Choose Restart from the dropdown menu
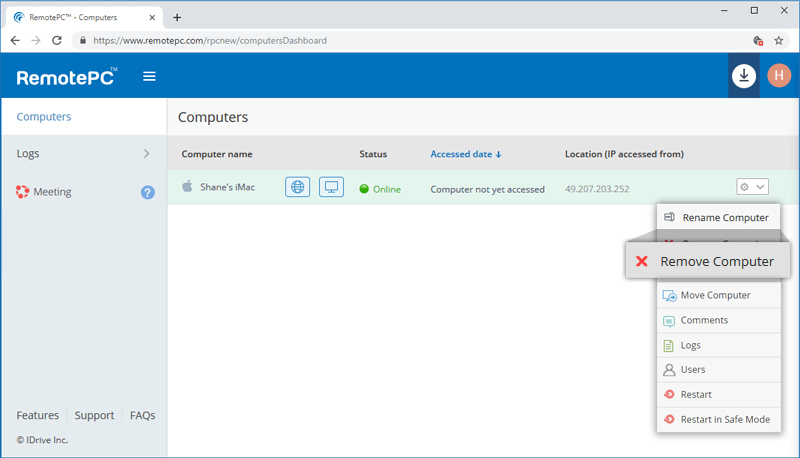This screenshot has width=800, height=458. (x=718, y=395)
